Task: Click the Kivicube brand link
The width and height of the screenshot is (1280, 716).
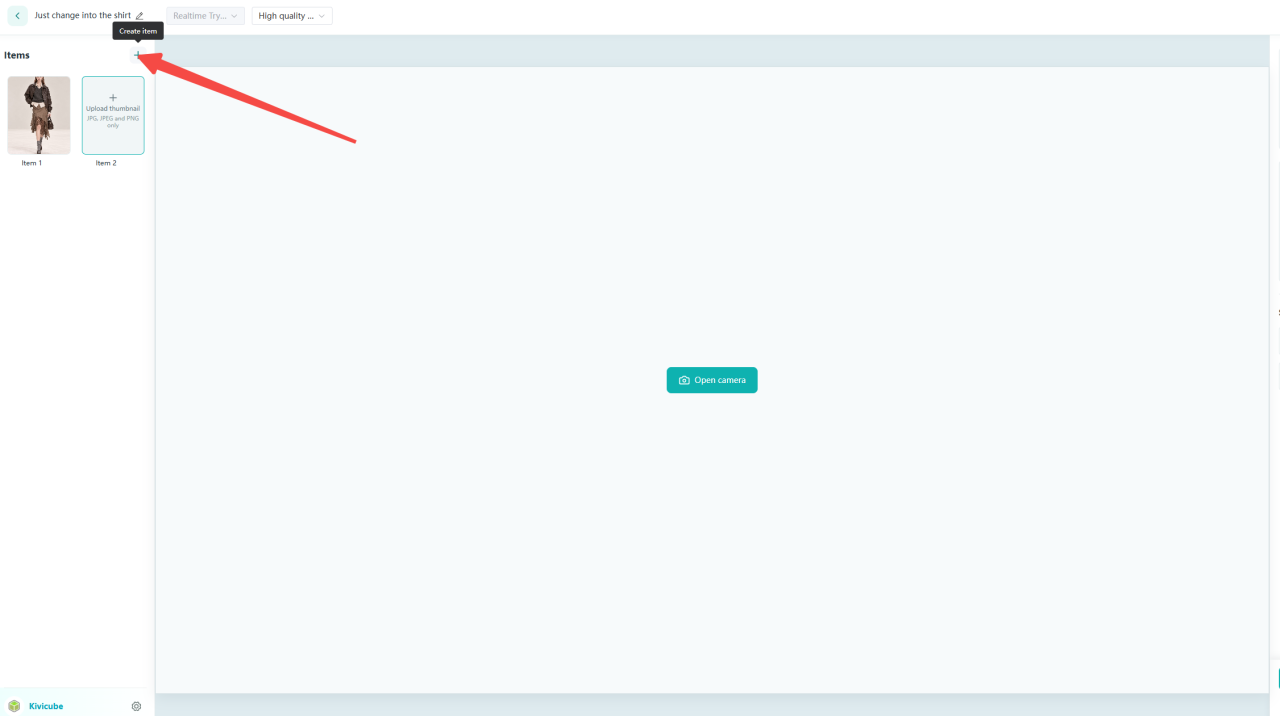Action: 46,706
